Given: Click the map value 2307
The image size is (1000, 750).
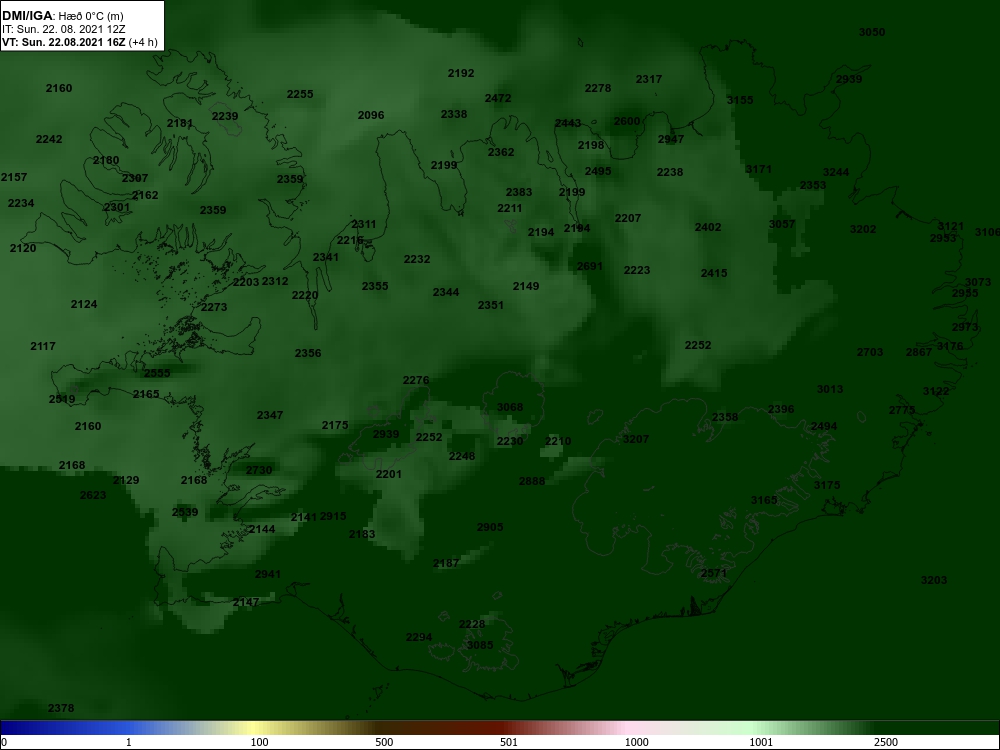Looking at the screenshot, I should tap(135, 179).
